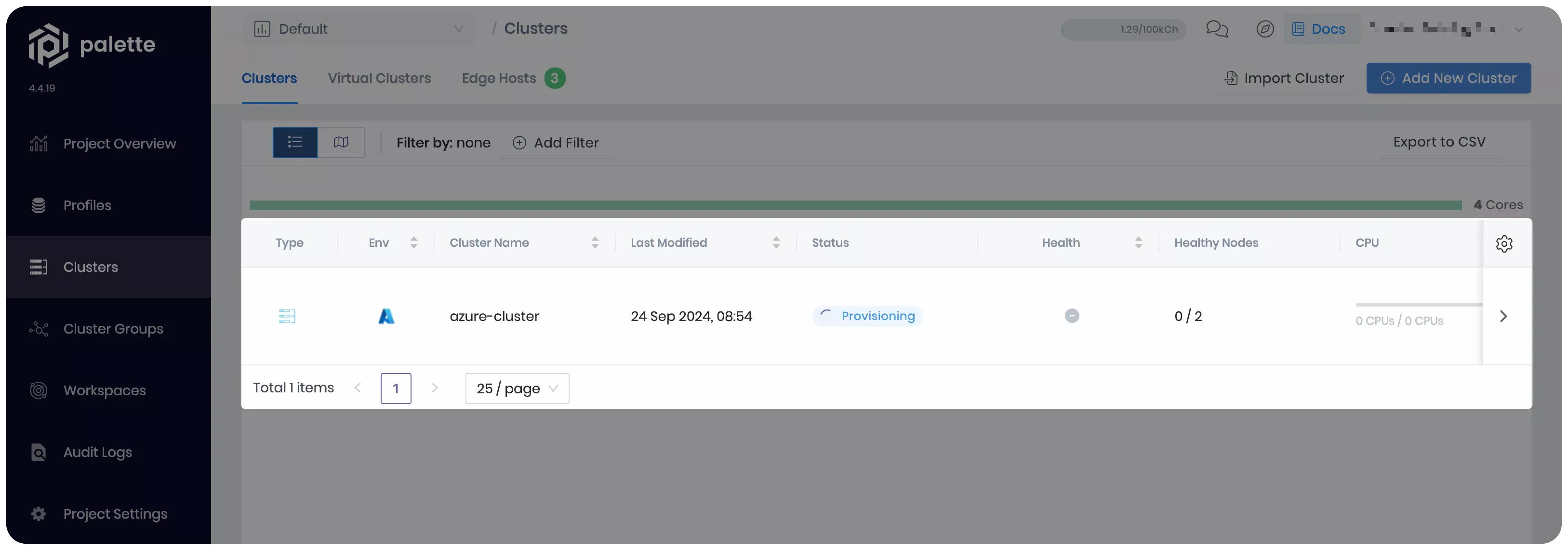Click the cluster type icon in row
The width and height of the screenshot is (1568, 550).
pos(287,316)
